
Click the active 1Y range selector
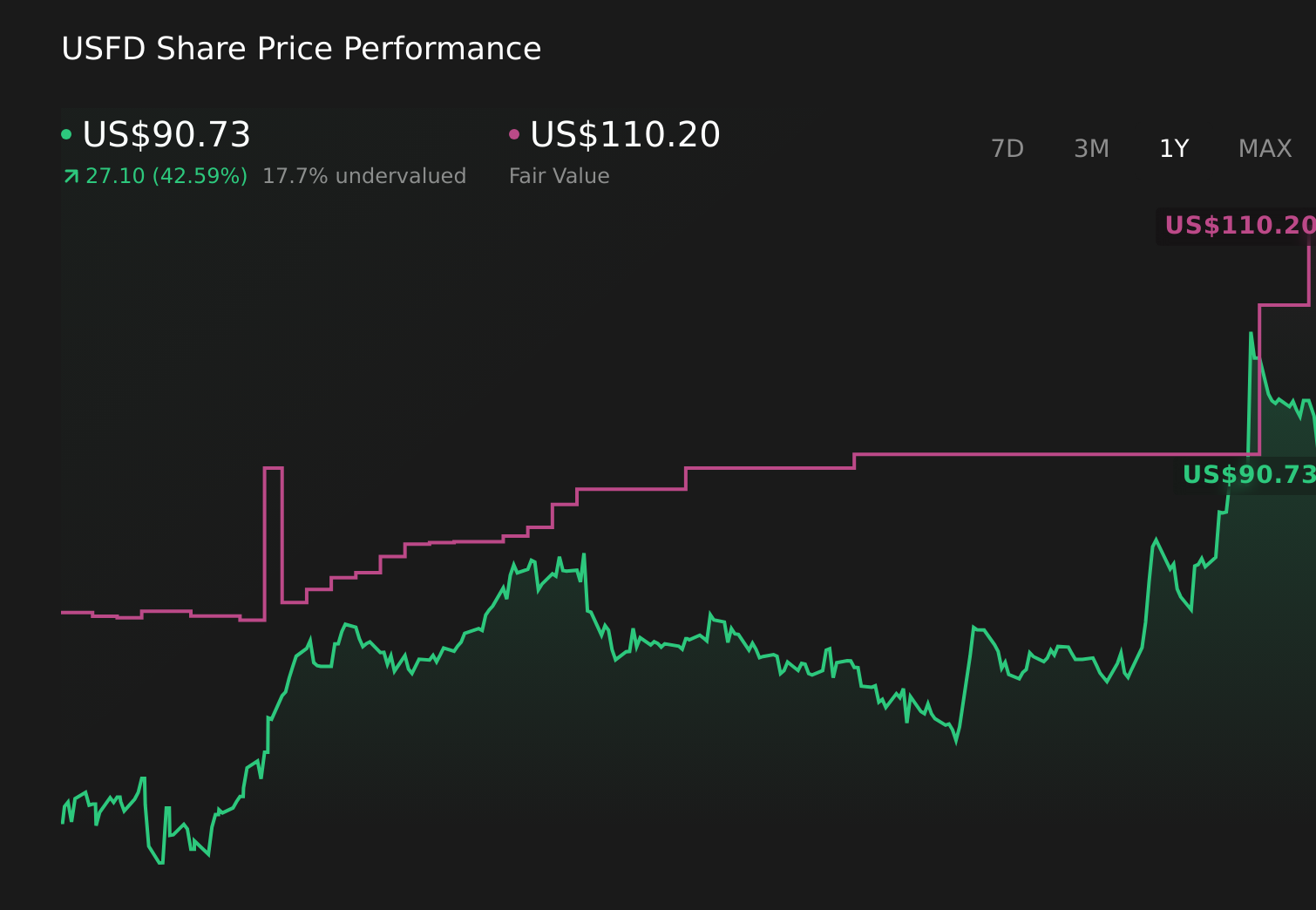point(1173,148)
